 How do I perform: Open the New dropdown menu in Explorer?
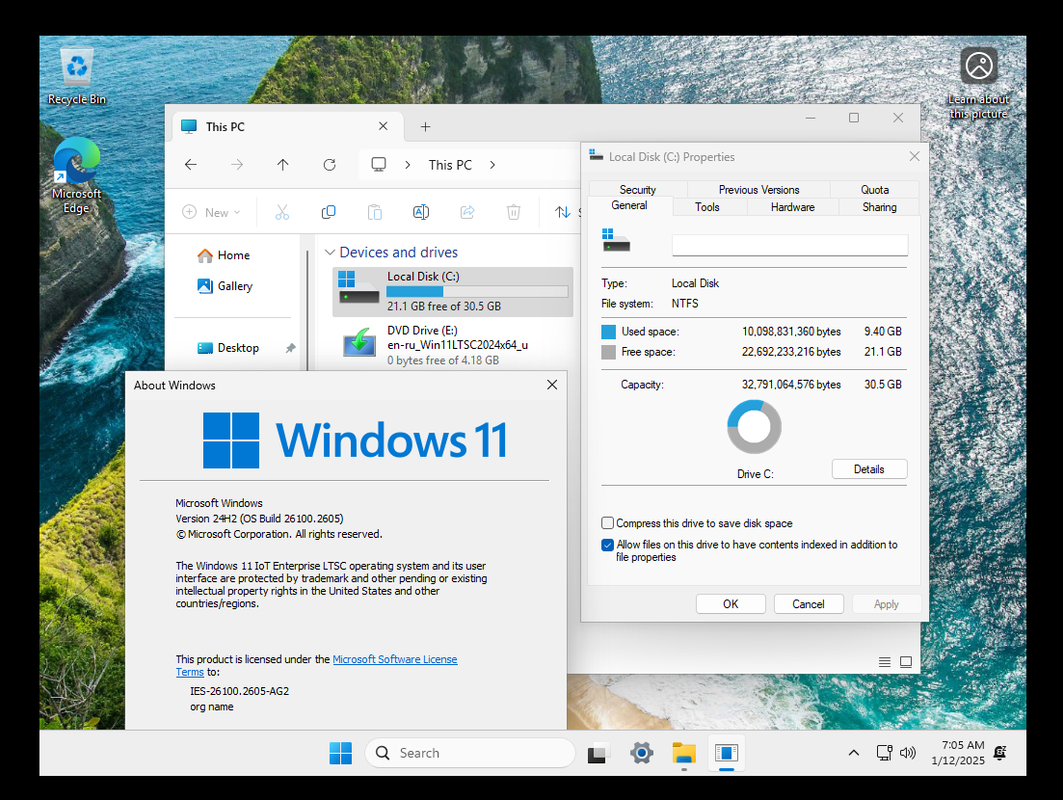[x=212, y=212]
